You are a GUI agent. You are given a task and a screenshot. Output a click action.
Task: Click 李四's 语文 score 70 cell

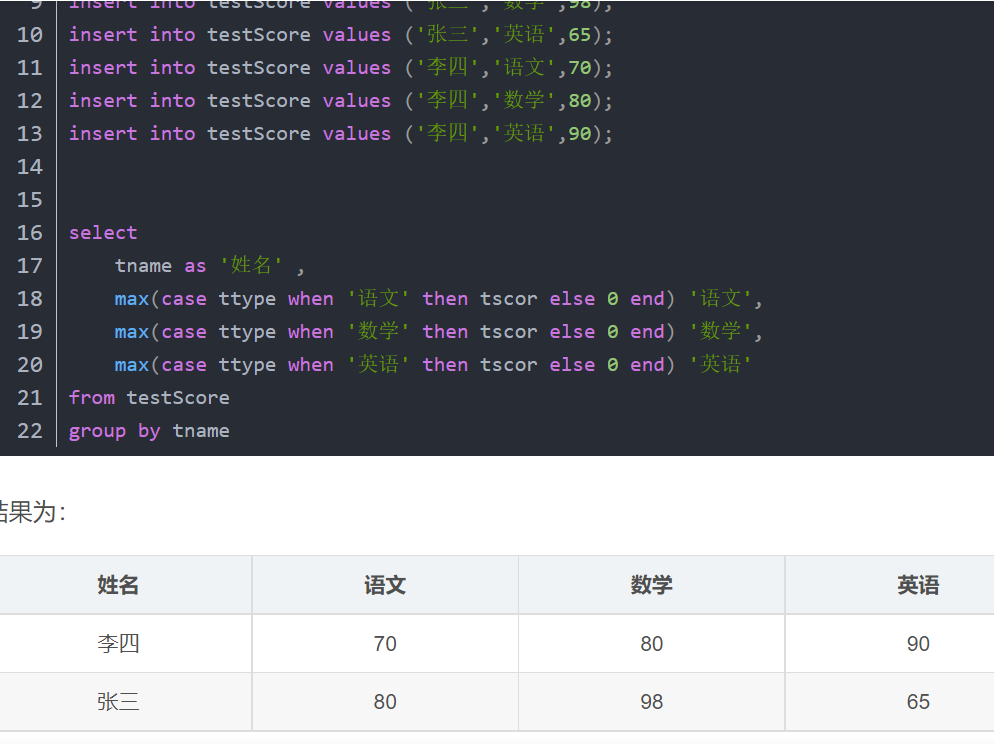coord(385,644)
